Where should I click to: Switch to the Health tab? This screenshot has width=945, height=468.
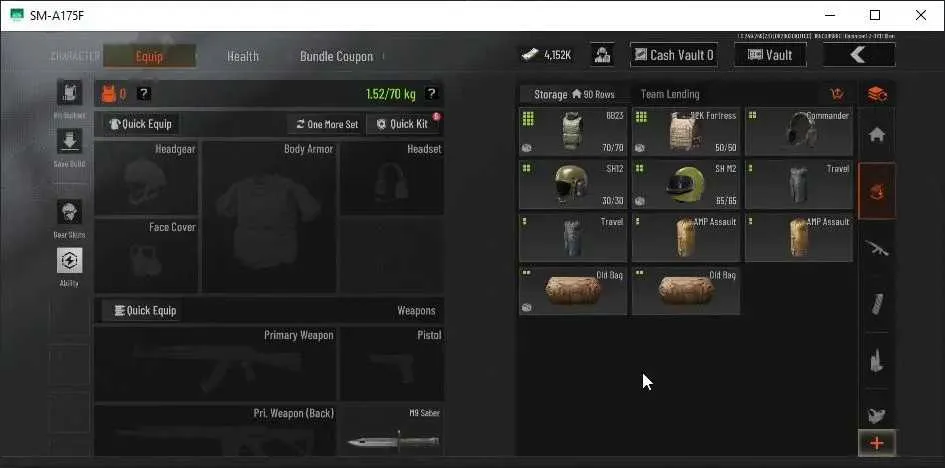click(243, 57)
